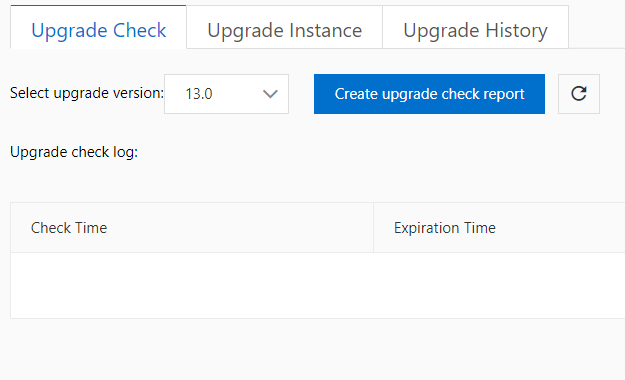This screenshot has height=380, width=625.
Task: Click Create upgrade check report button
Action: (429, 94)
